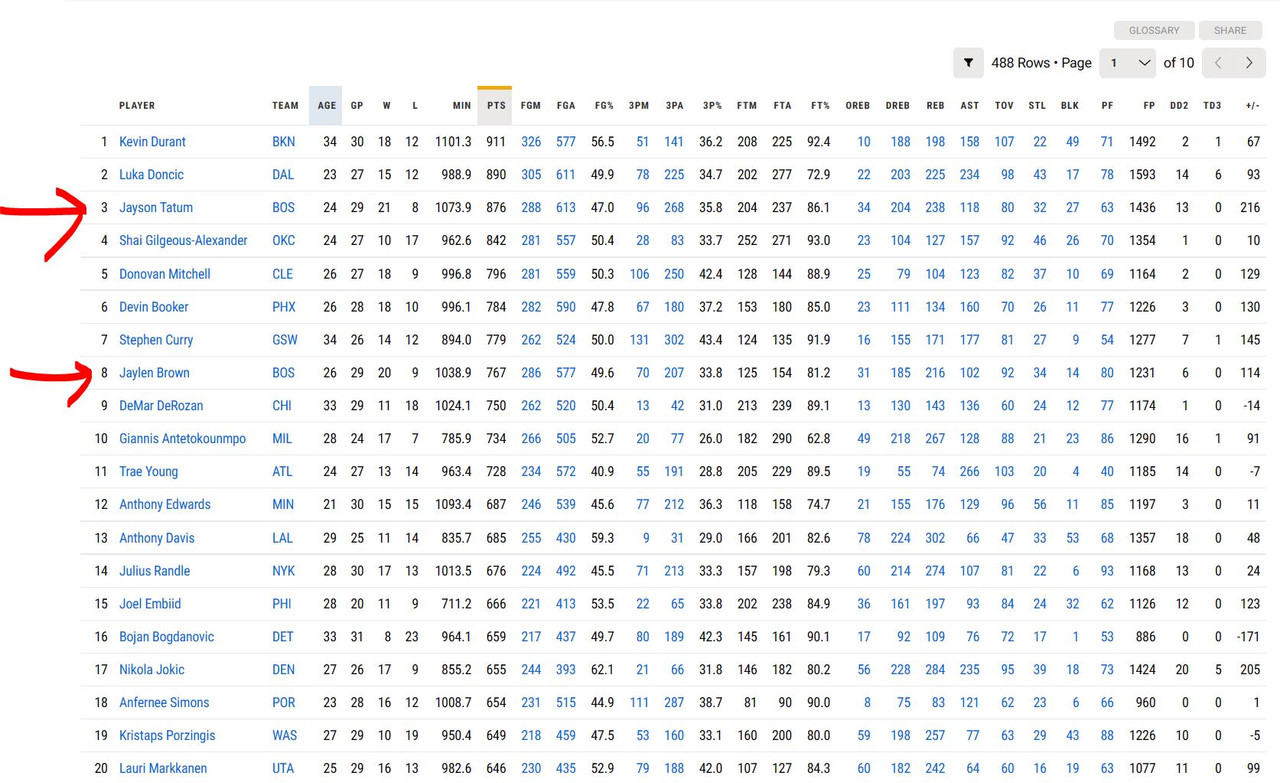
Task: Click Luka Doncic's FGA value 611
Action: click(x=566, y=175)
